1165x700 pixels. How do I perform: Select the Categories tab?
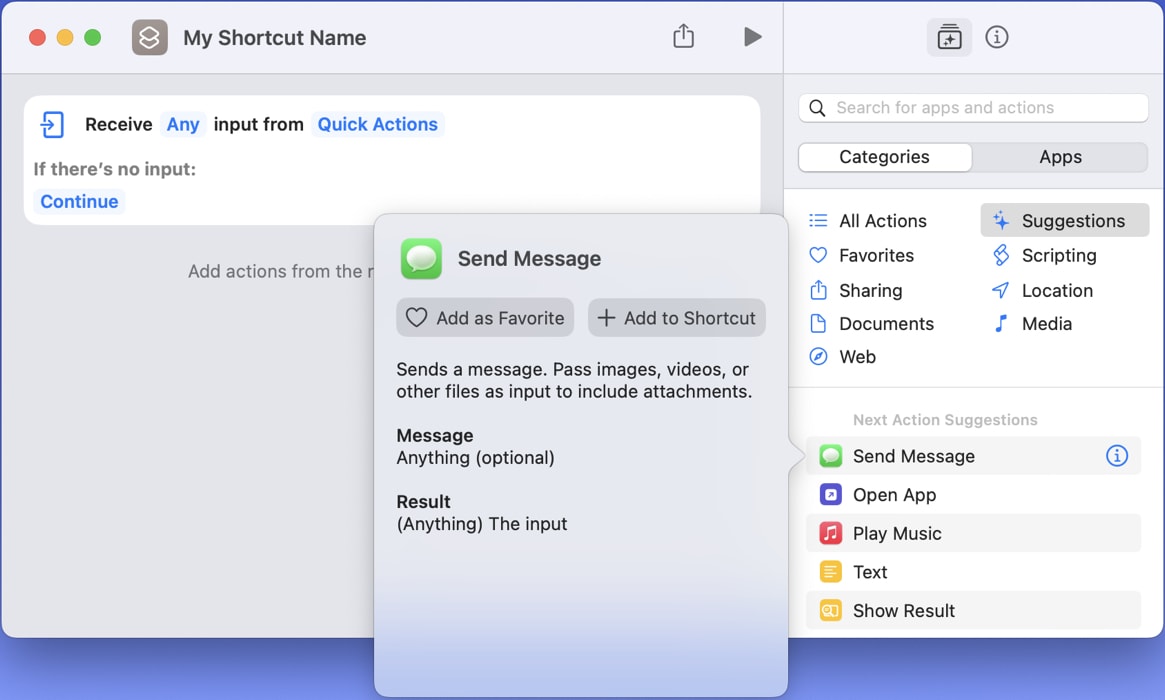click(884, 157)
